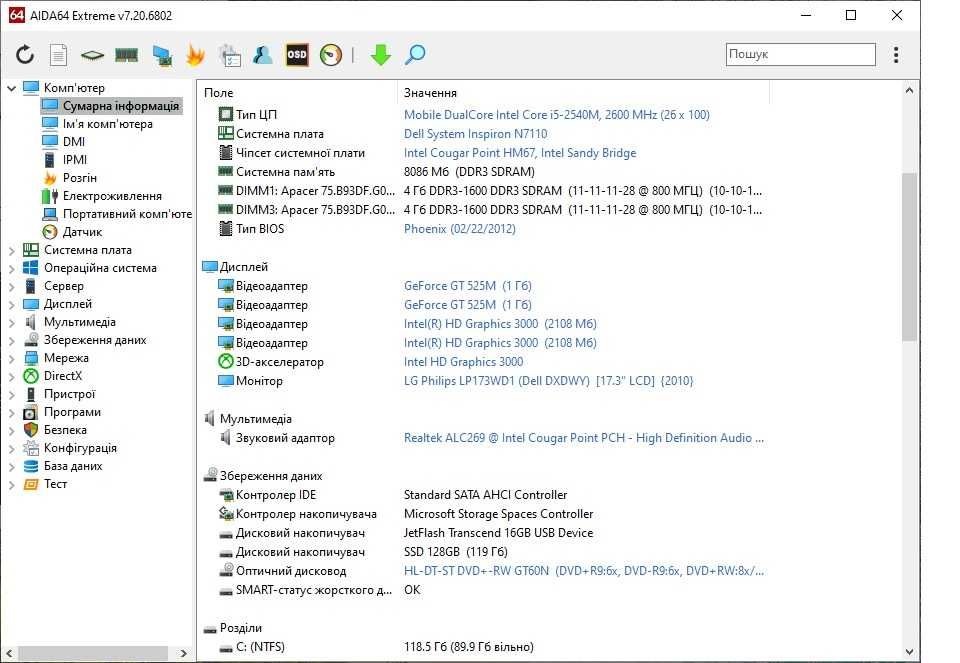This screenshot has height=663, width=960.
Task: Open the sensor gauge toolbar icon
Action: (x=331, y=55)
